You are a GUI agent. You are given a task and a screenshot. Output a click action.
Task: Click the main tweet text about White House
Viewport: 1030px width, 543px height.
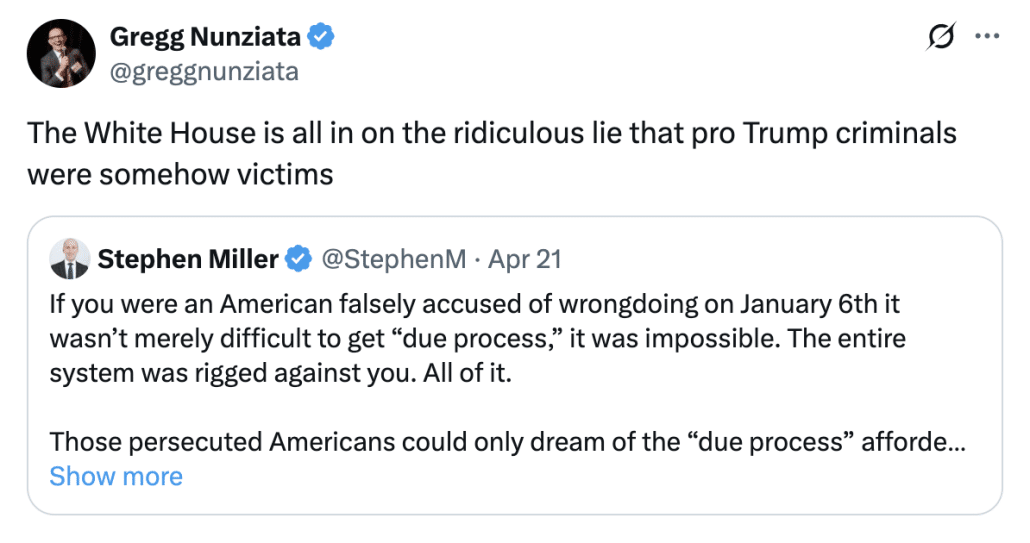pyautogui.click(x=492, y=154)
